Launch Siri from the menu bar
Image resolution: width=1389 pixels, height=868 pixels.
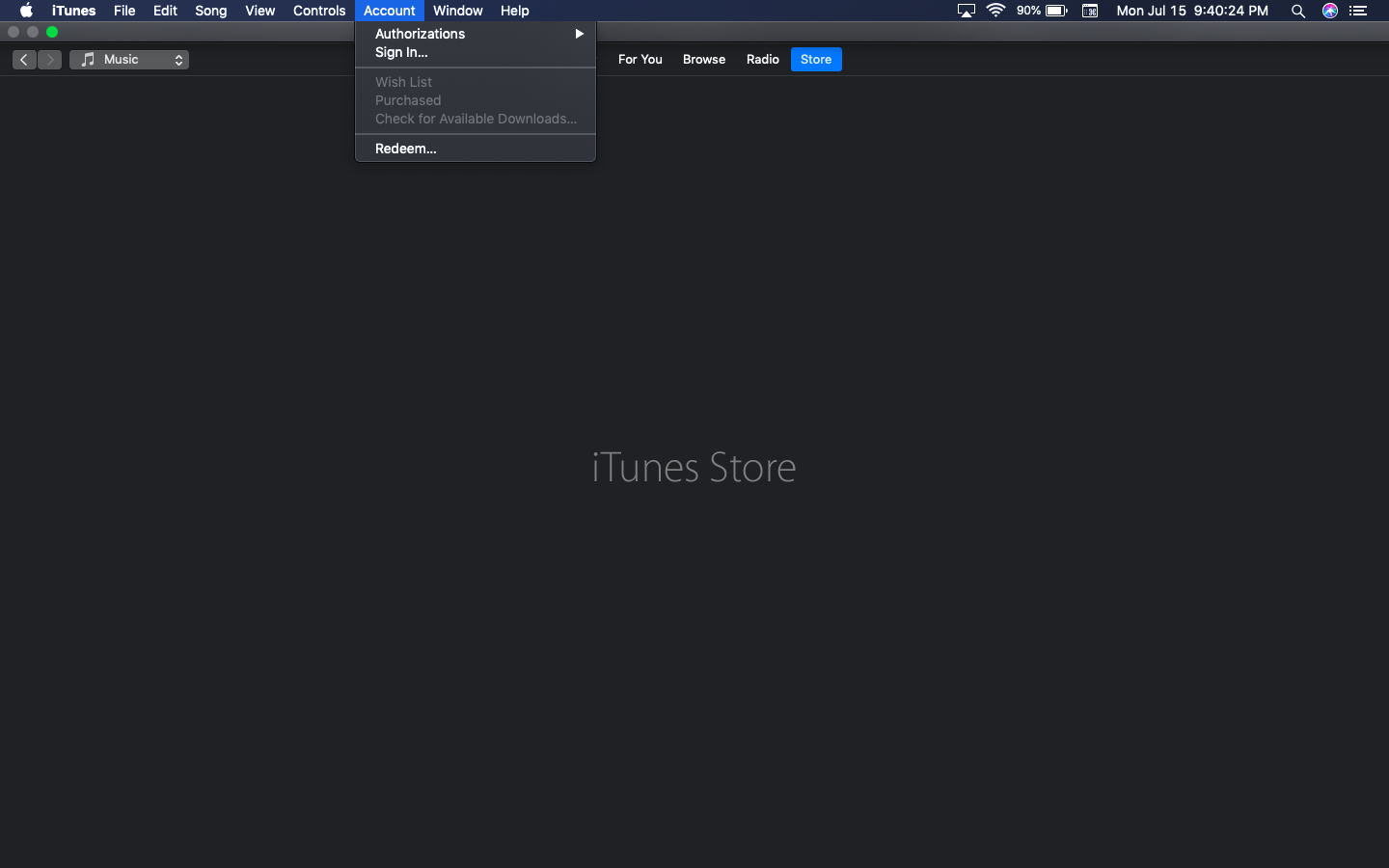pos(1330,11)
